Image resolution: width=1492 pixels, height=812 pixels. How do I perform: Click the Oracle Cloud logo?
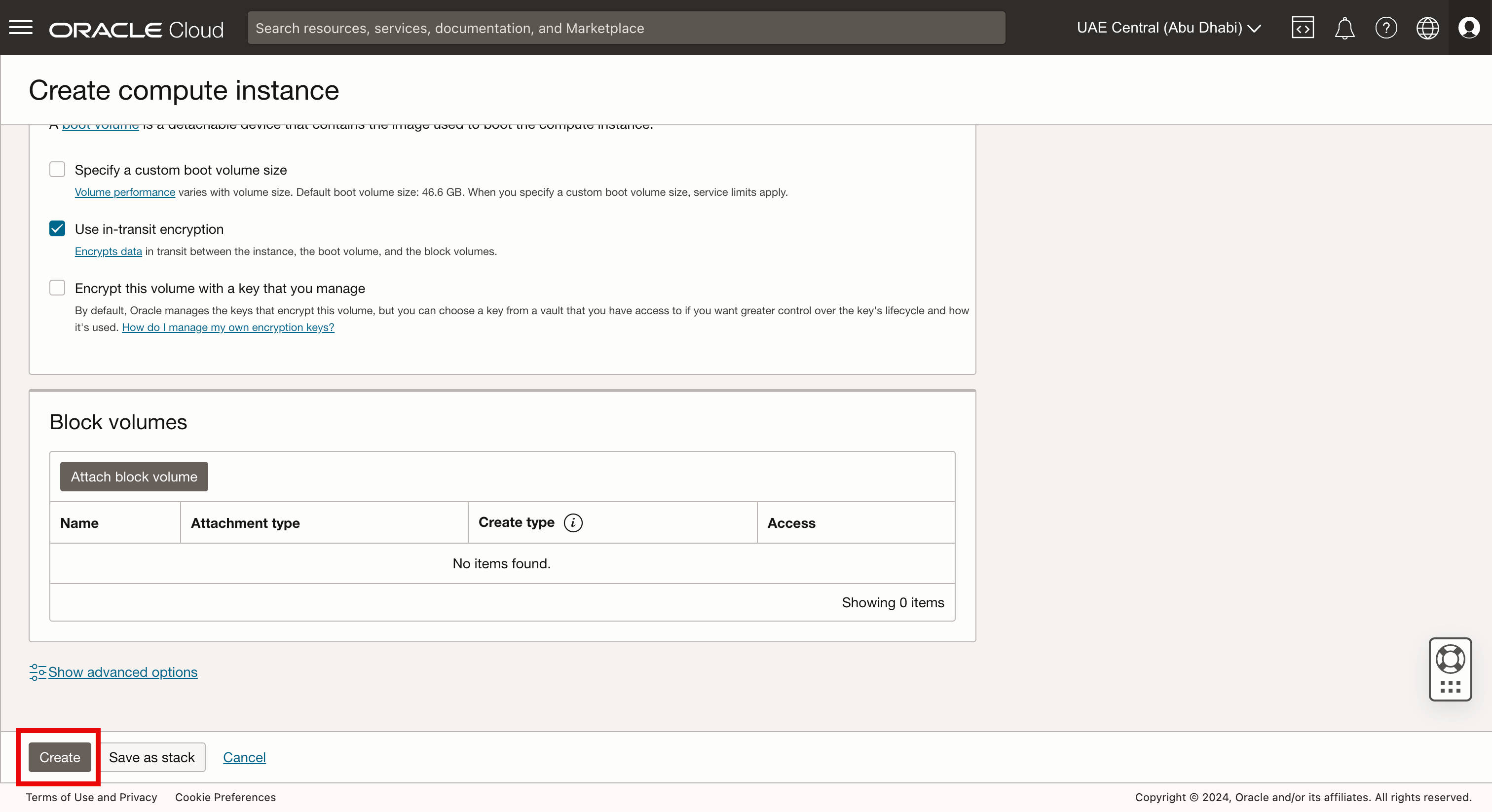136,29
